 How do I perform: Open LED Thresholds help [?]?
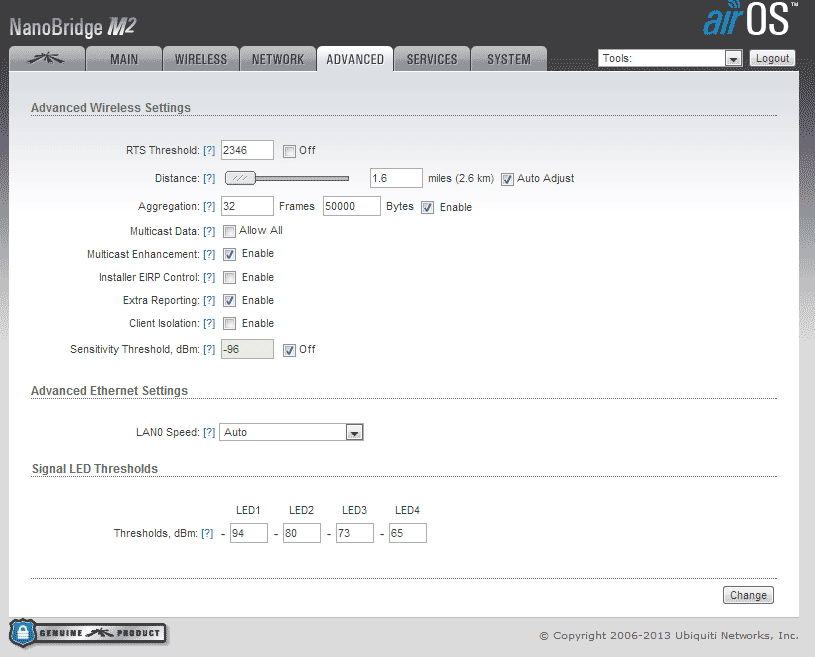[207, 533]
